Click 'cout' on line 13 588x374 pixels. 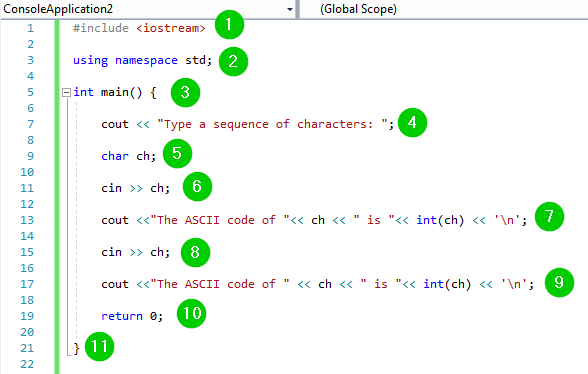(115, 220)
